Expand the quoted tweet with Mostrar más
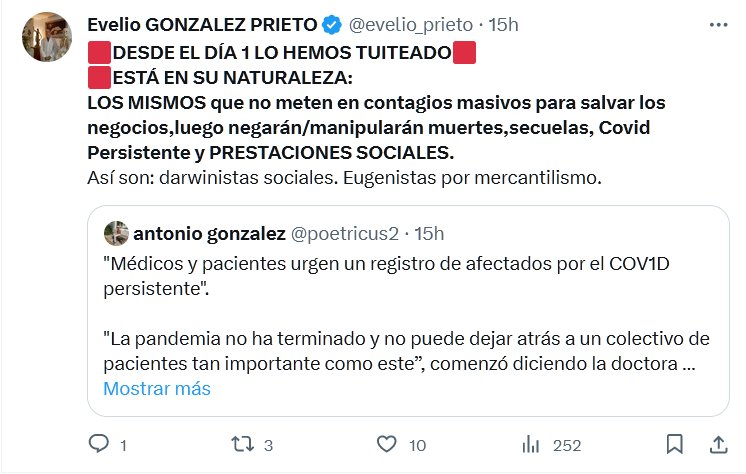The image size is (746, 474). pyautogui.click(x=157, y=388)
